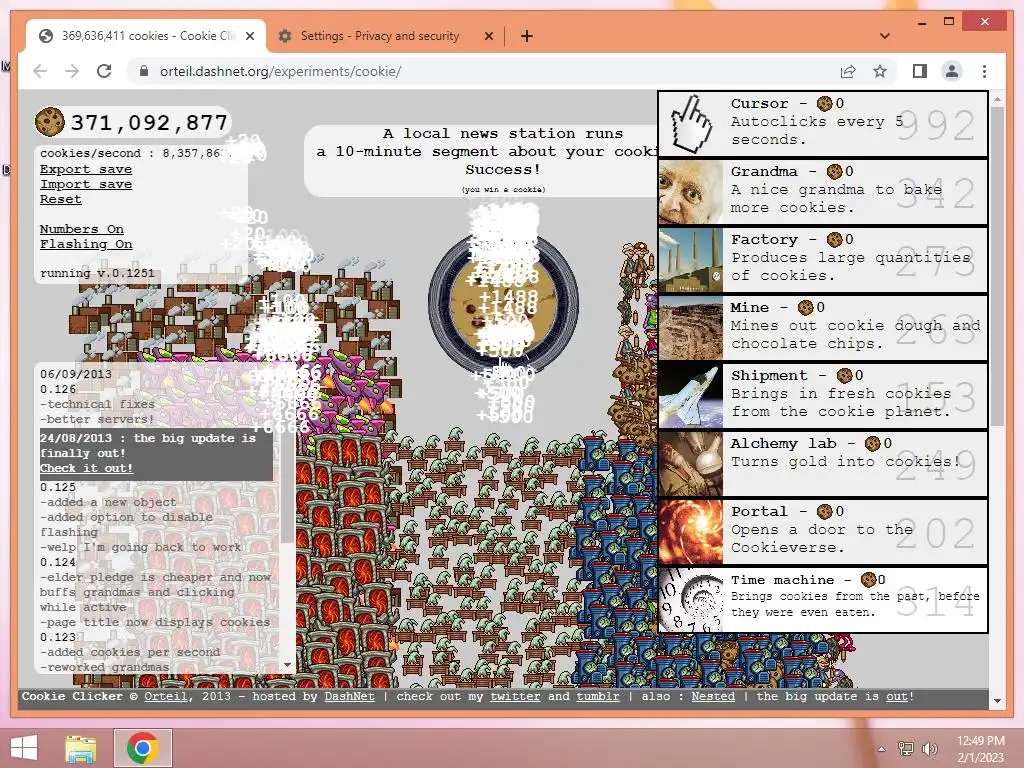Purchase a Portal building
Viewport: 1024px width, 768px height.
[823, 532]
